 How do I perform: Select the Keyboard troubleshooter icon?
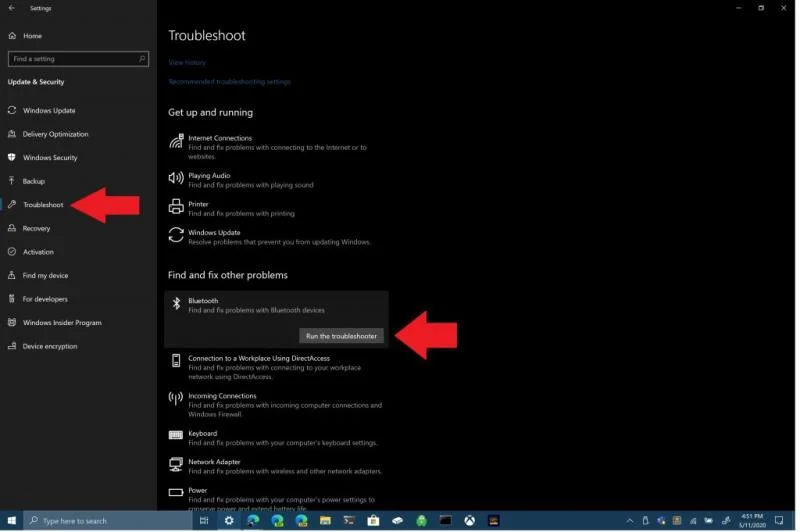pyautogui.click(x=176, y=435)
